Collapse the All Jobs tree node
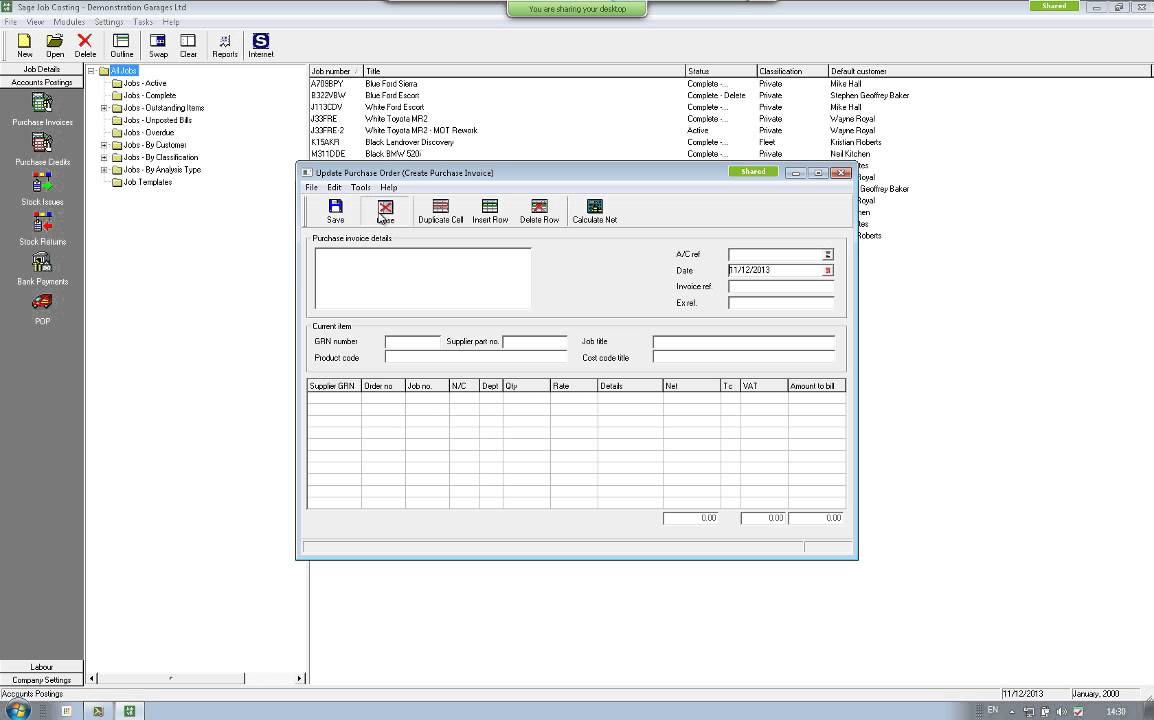1154x720 pixels. (91, 71)
